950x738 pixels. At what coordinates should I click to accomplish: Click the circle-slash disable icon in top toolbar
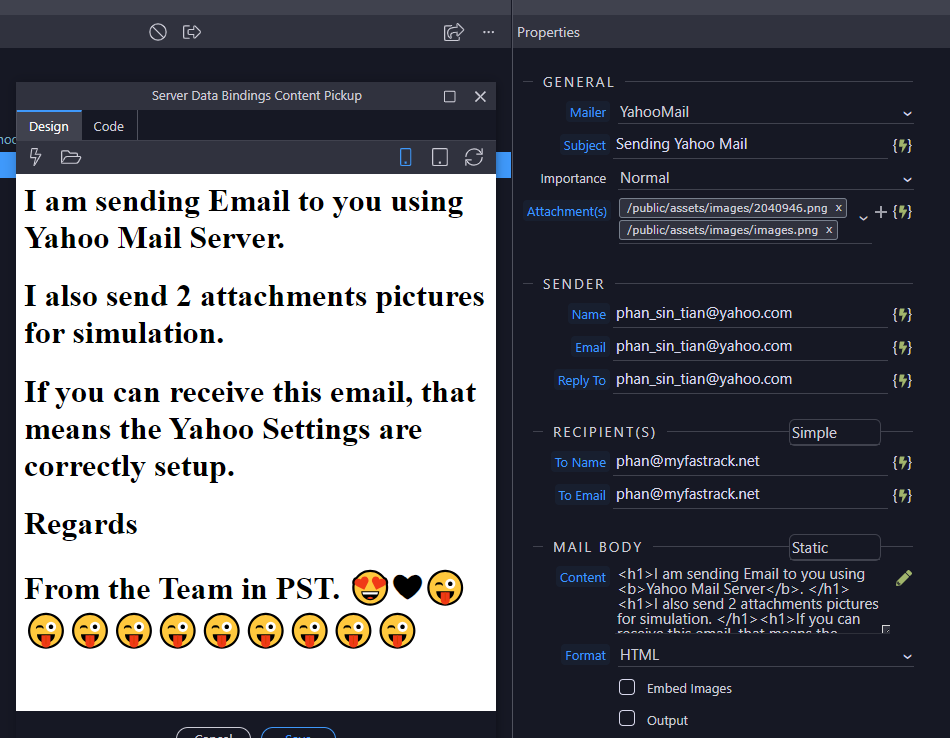158,32
